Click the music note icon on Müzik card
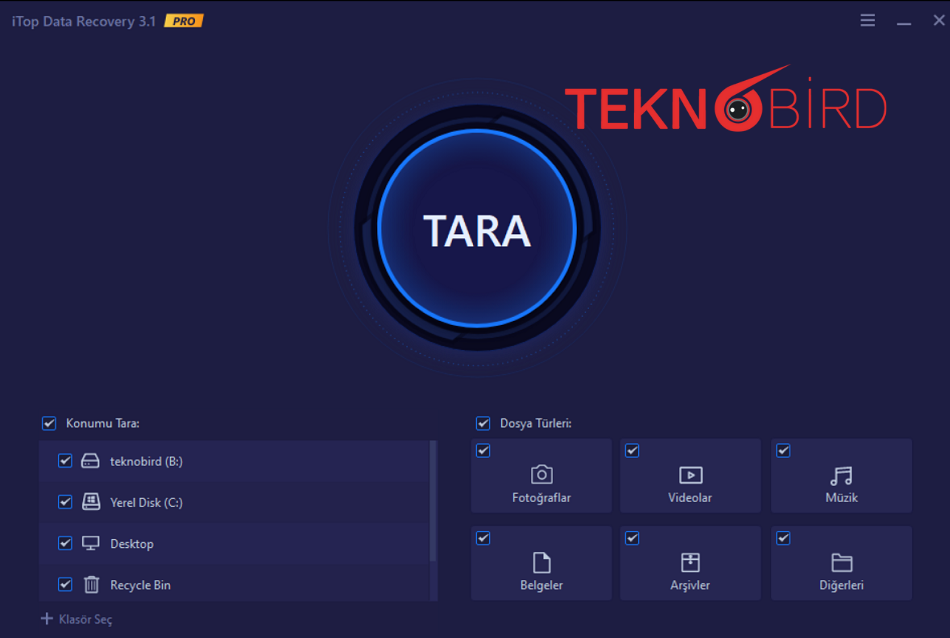This screenshot has width=950, height=638. [x=842, y=476]
